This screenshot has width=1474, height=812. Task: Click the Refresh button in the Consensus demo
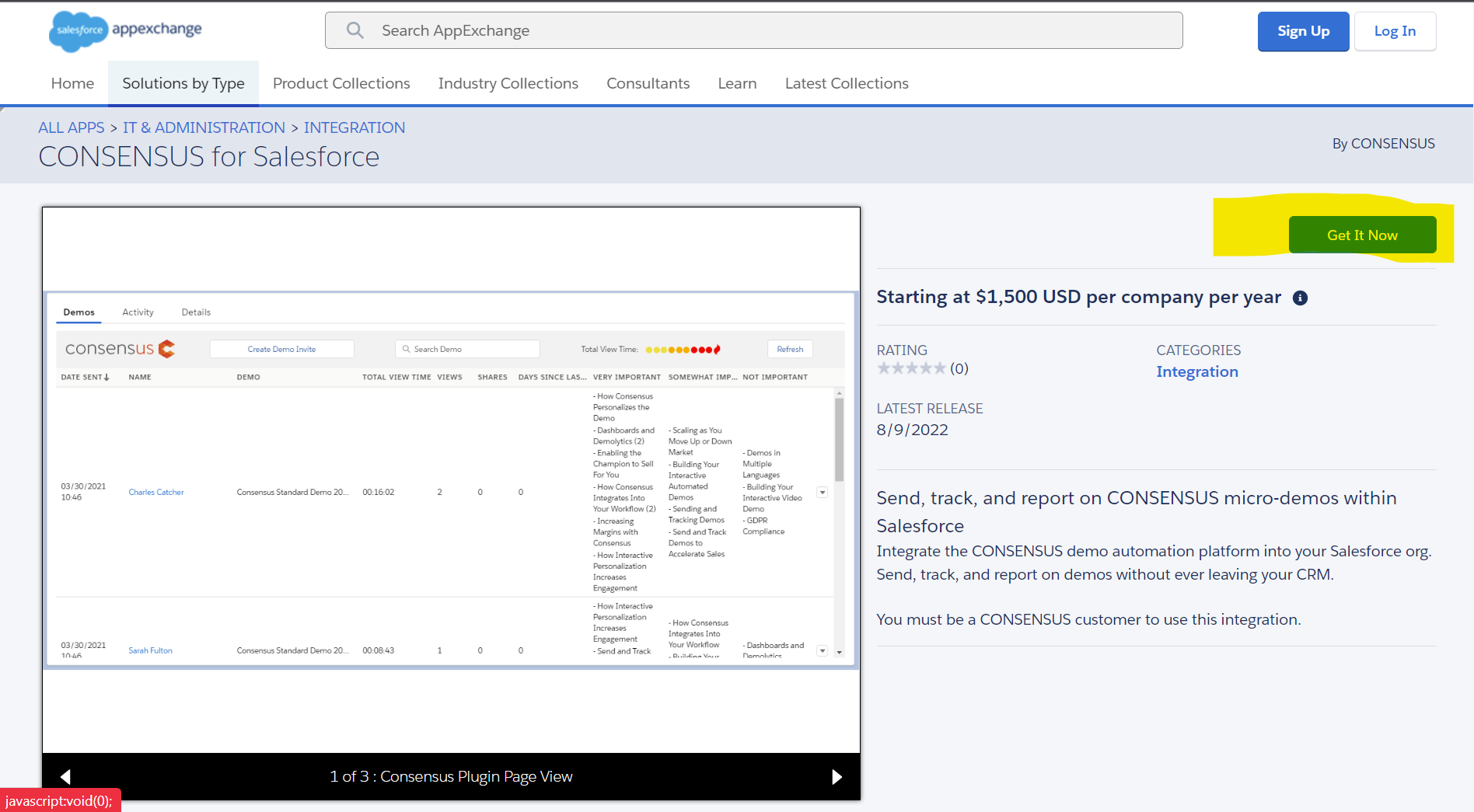click(790, 349)
